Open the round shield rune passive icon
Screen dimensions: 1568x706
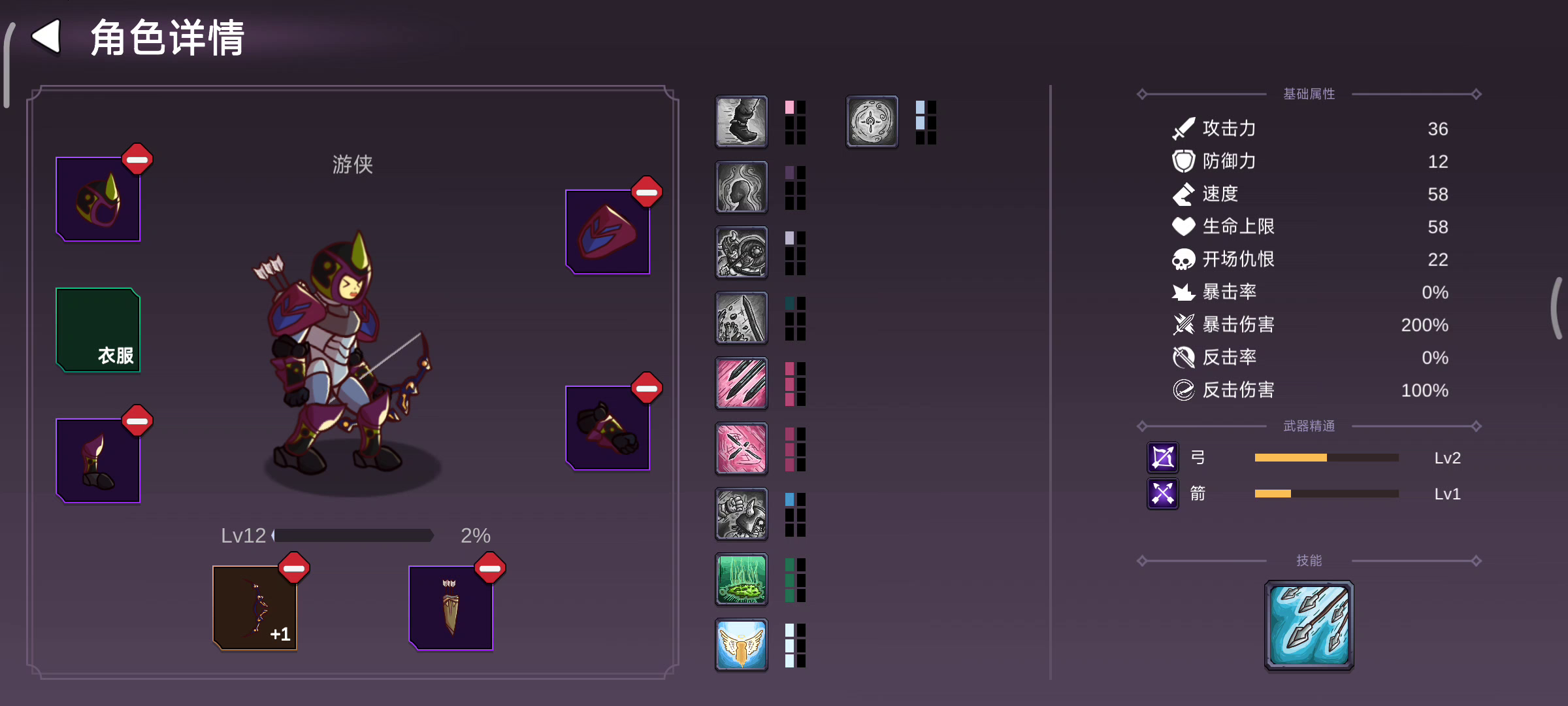[x=872, y=122]
